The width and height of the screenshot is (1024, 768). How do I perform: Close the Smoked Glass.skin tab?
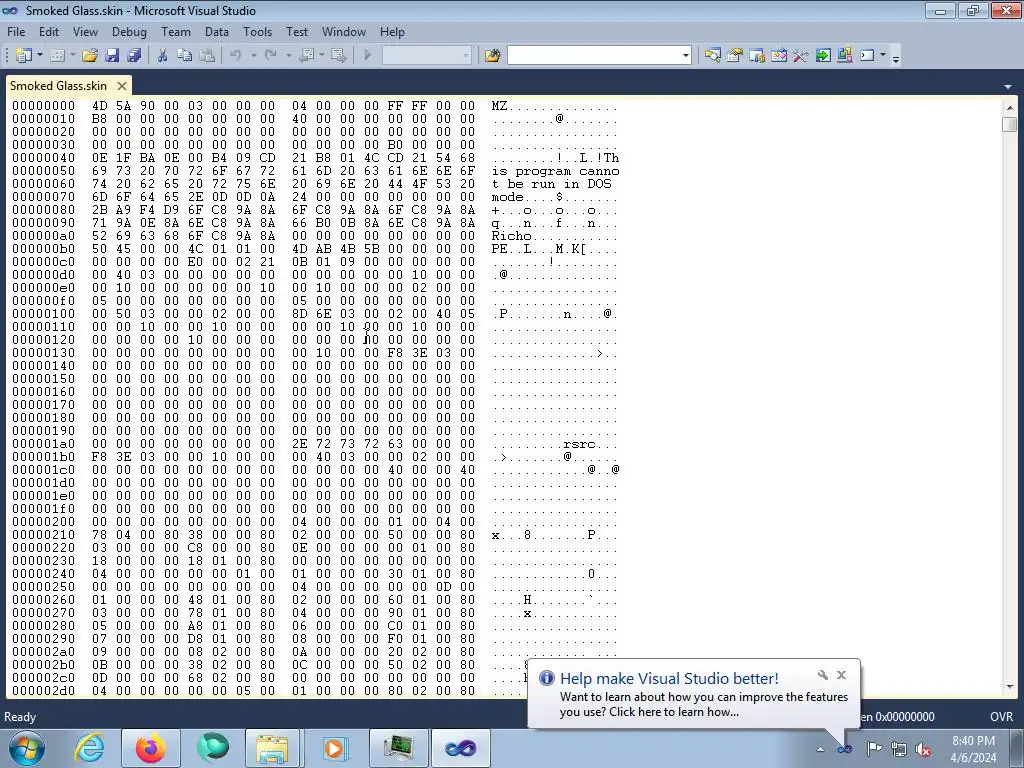coord(121,86)
